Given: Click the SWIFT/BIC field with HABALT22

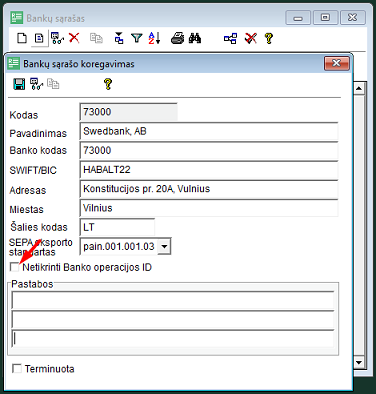Looking at the screenshot, I should [209, 170].
